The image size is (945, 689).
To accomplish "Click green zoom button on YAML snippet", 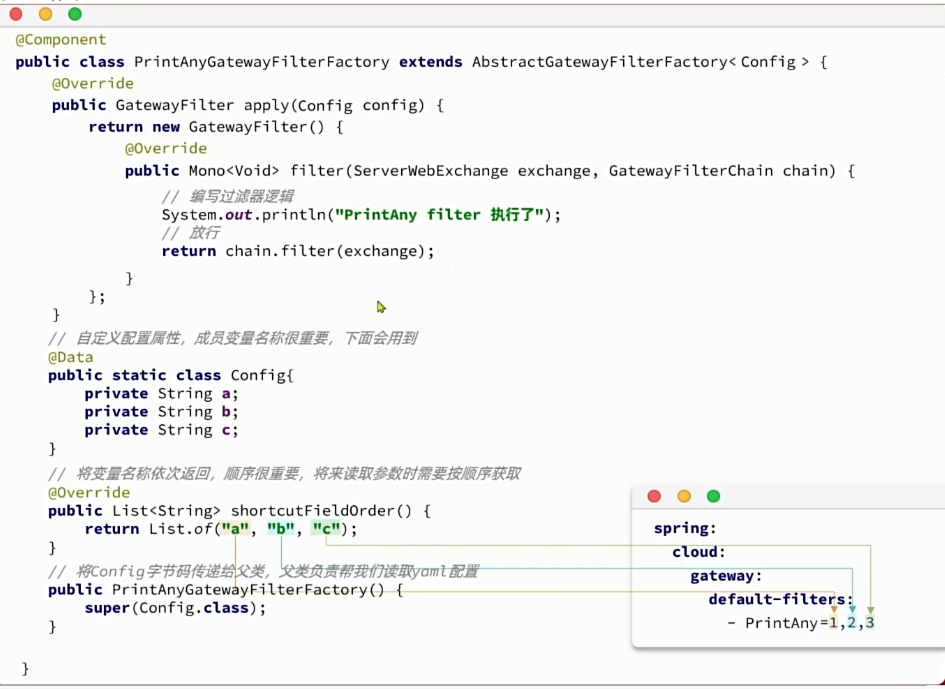I will (x=713, y=496).
